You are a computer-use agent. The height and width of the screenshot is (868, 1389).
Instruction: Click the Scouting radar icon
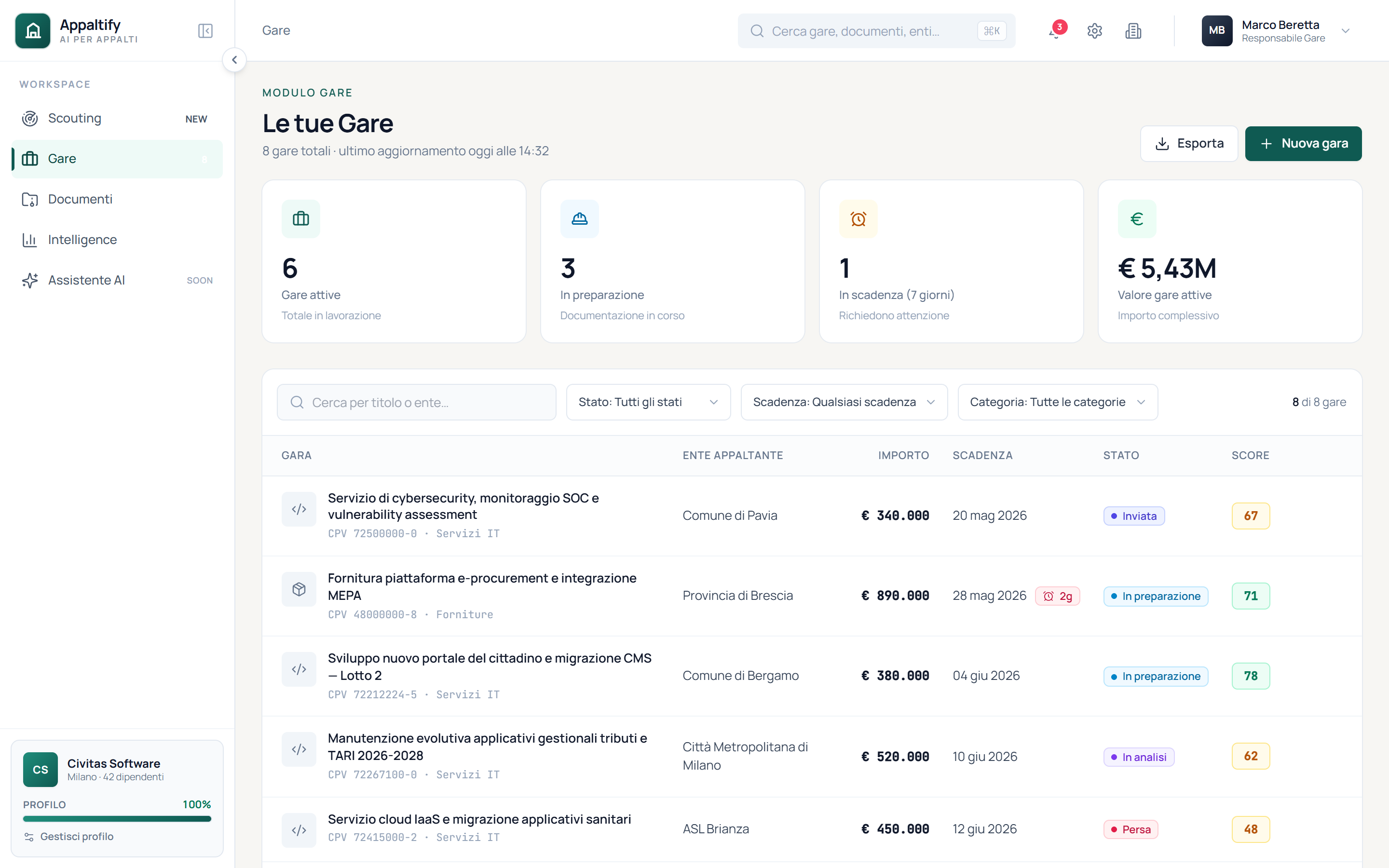30,119
